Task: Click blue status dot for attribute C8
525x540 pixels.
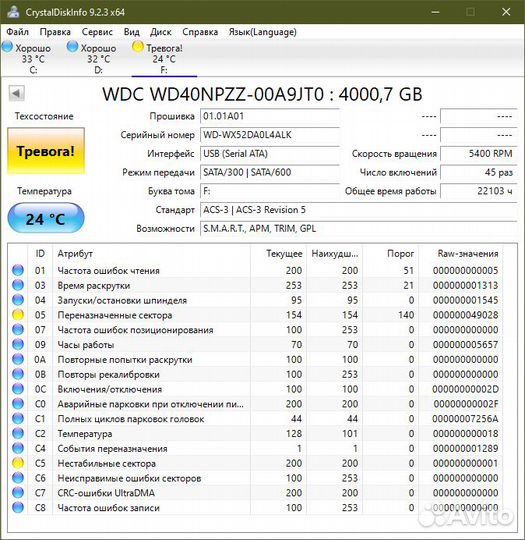Action: coord(18,507)
